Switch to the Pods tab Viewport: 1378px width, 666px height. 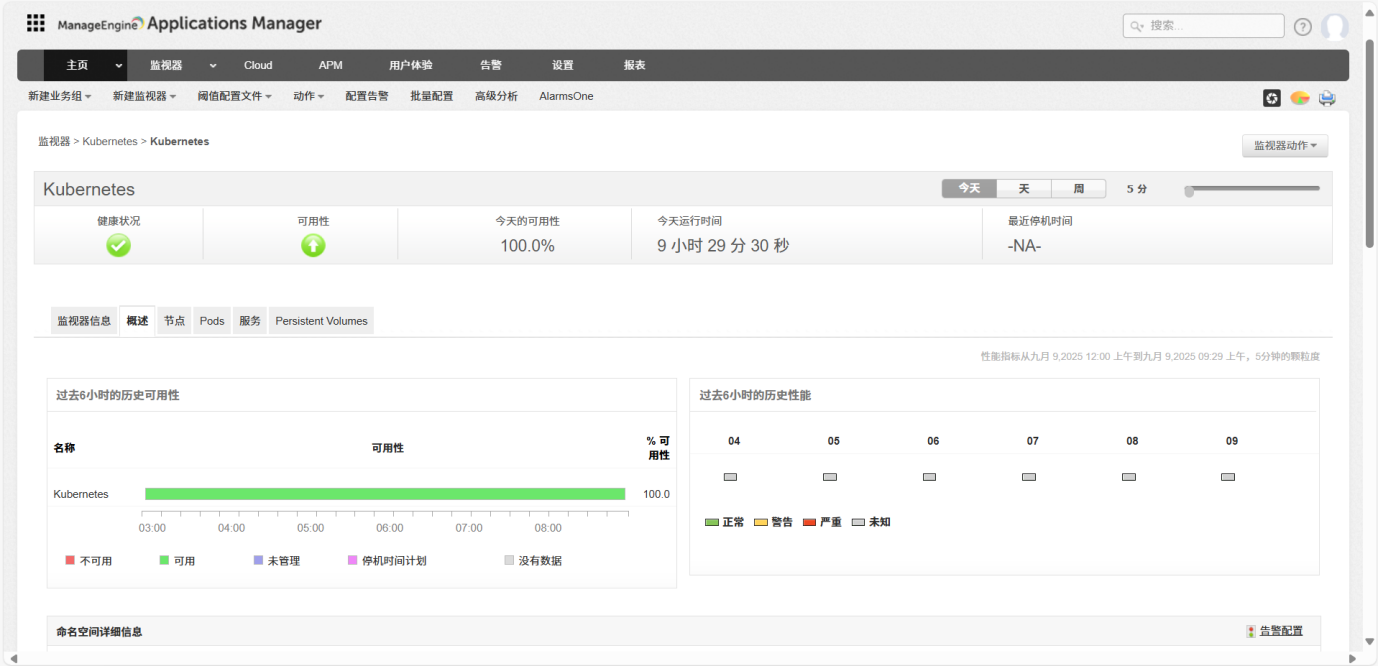[x=211, y=320]
